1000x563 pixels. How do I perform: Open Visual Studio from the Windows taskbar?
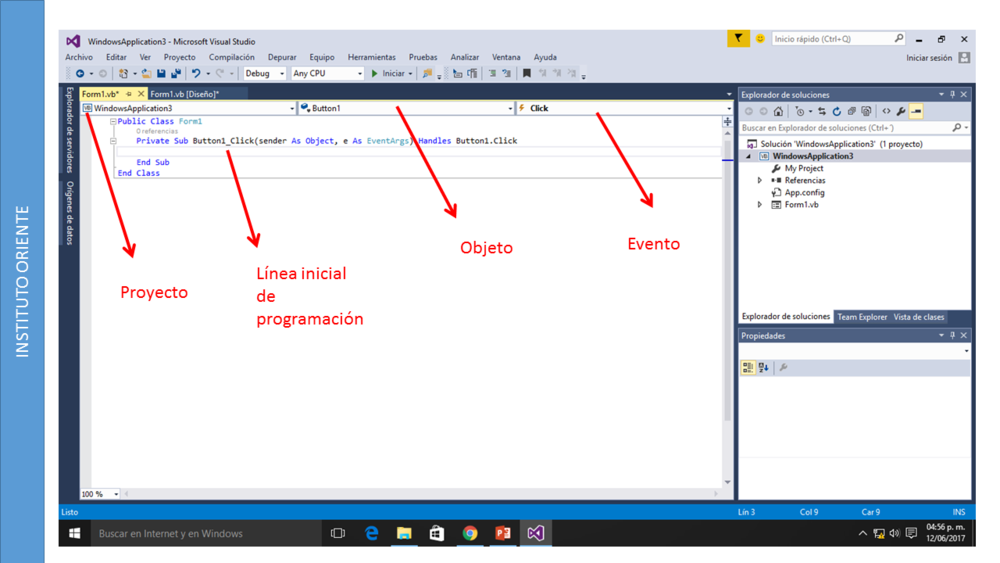coord(536,533)
